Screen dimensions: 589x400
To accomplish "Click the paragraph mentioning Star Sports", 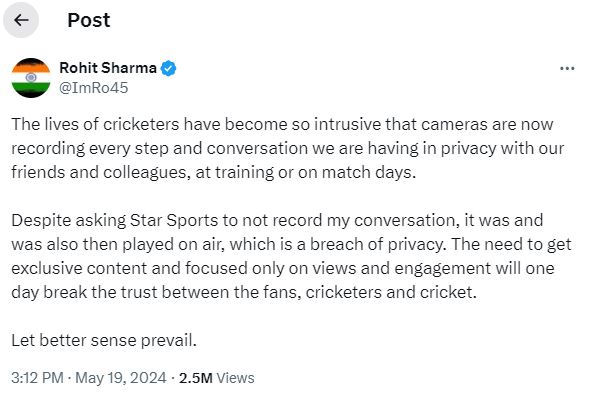I will coord(291,256).
